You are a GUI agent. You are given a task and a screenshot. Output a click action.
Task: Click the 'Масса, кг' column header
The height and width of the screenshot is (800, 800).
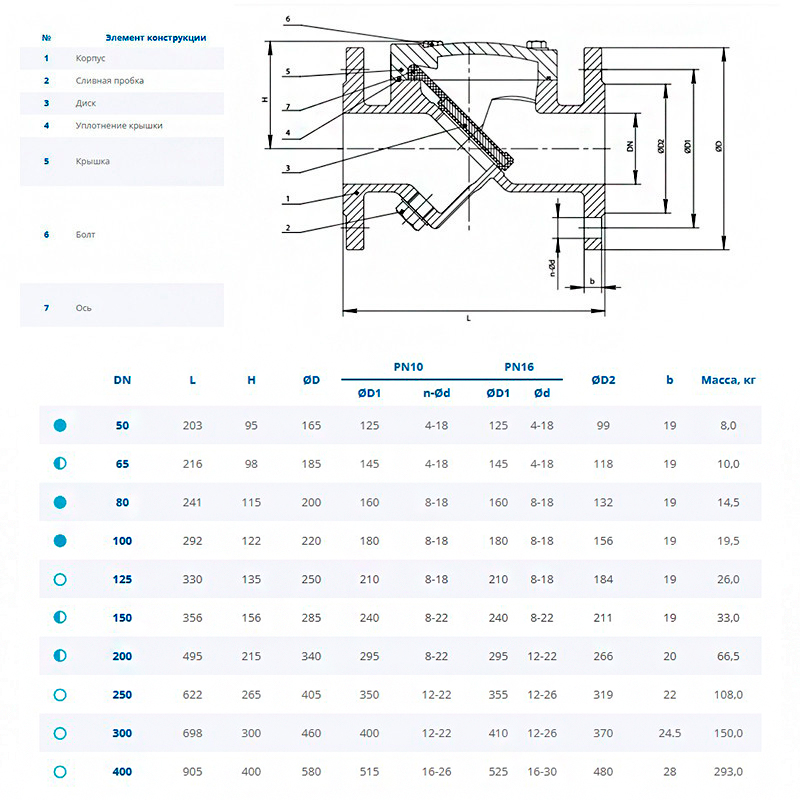click(x=728, y=380)
